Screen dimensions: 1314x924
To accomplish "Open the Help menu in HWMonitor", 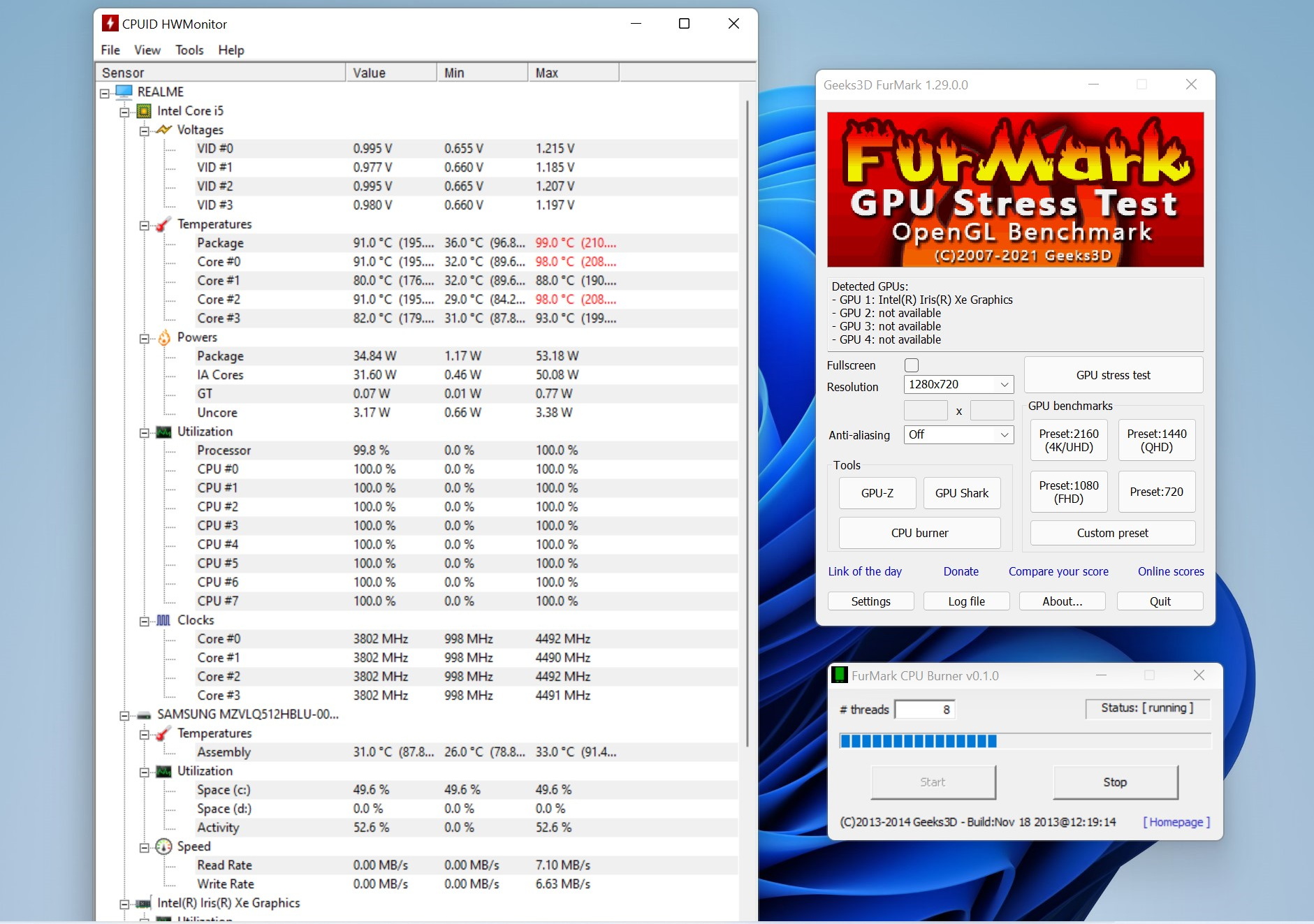I will pos(231,50).
